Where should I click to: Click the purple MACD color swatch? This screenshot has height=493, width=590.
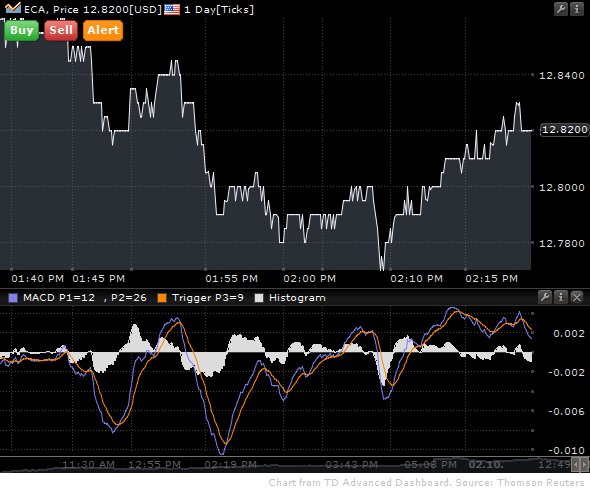(13, 298)
